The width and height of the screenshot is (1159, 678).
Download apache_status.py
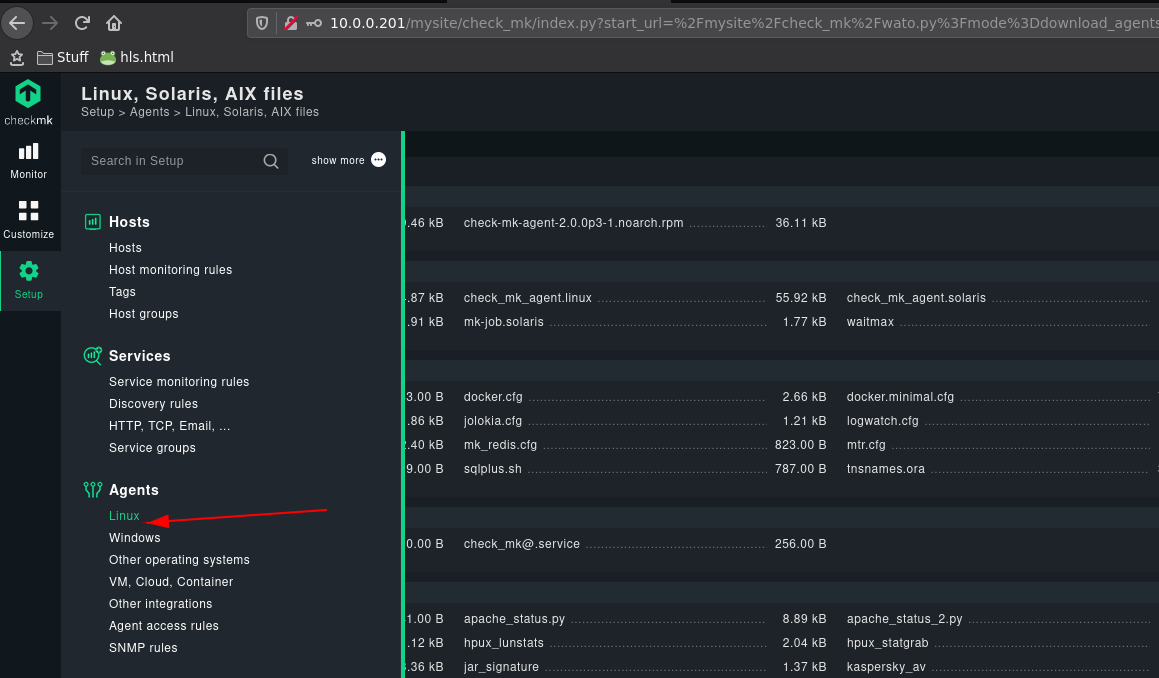click(514, 619)
